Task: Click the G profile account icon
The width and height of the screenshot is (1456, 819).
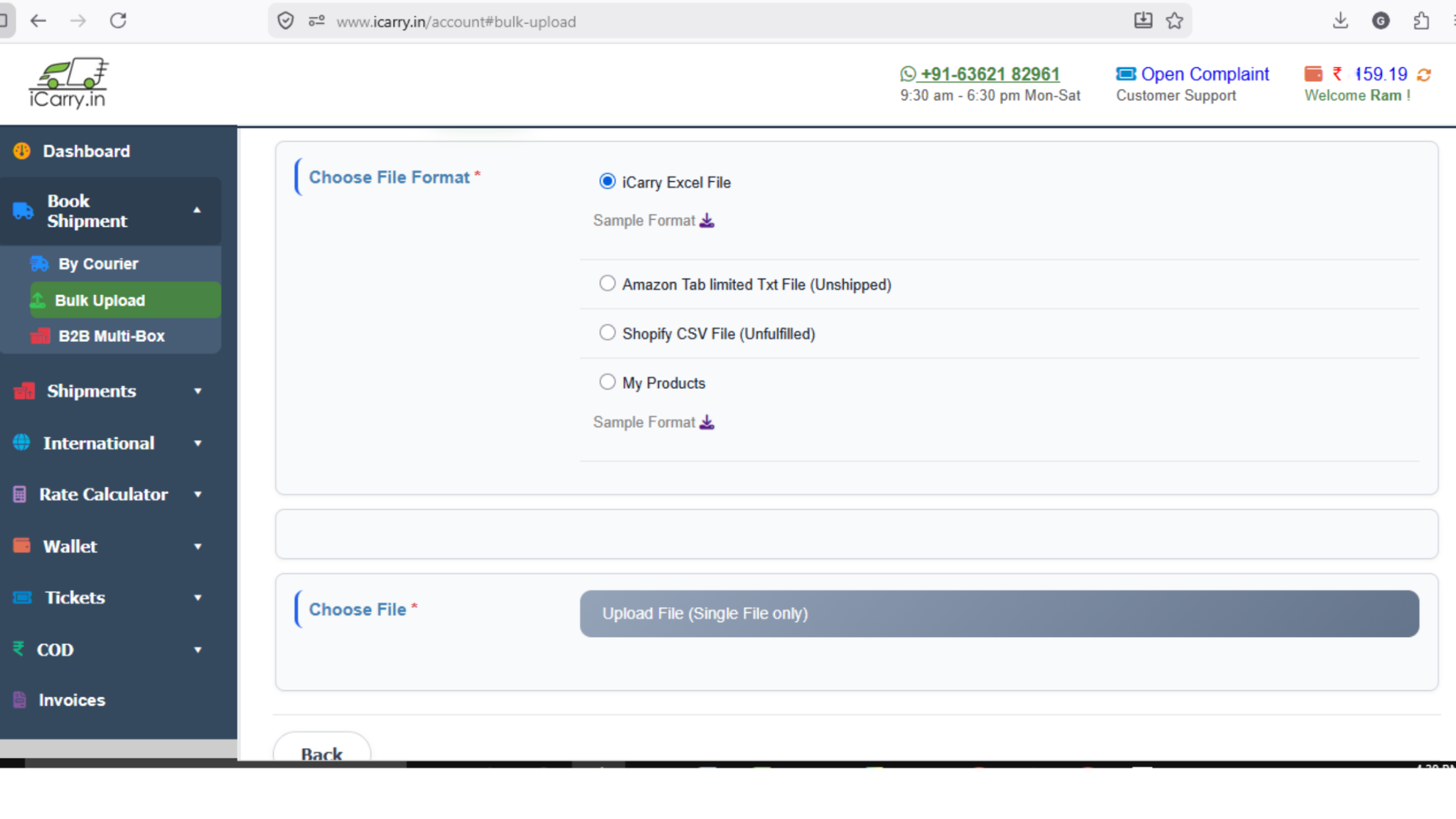Action: tap(1381, 21)
